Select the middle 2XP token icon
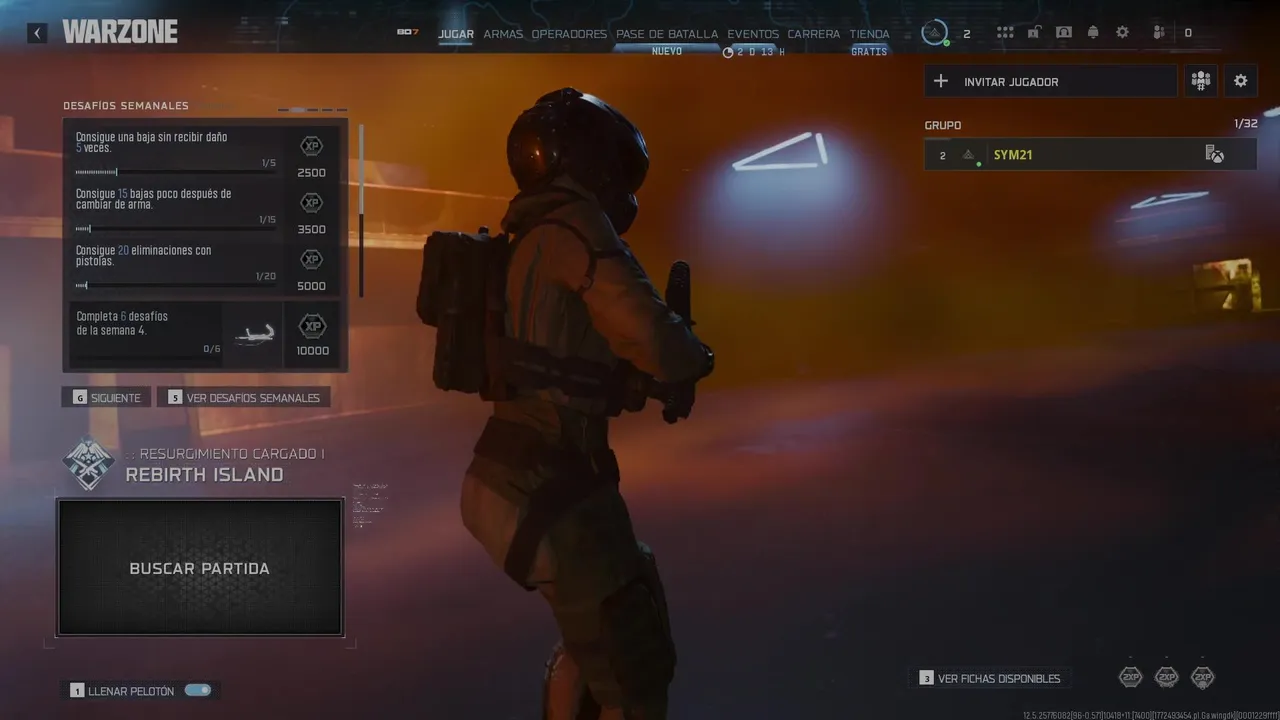This screenshot has height=720, width=1280. tap(1166, 677)
